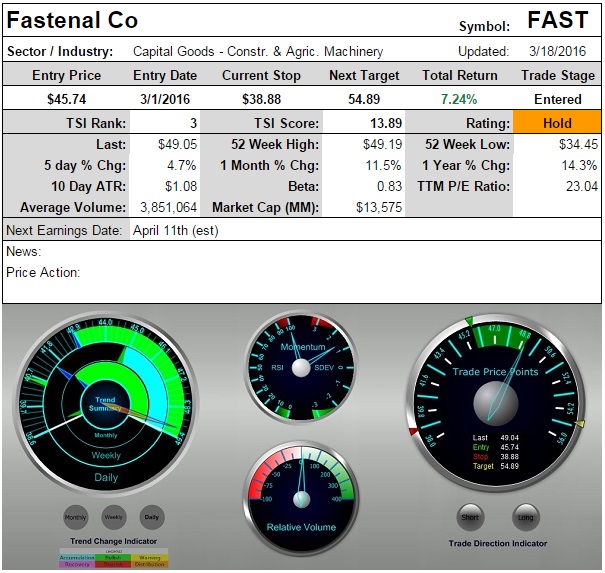Click the SDEV label in Momentum gauge
The width and height of the screenshot is (605, 573).
[326, 367]
